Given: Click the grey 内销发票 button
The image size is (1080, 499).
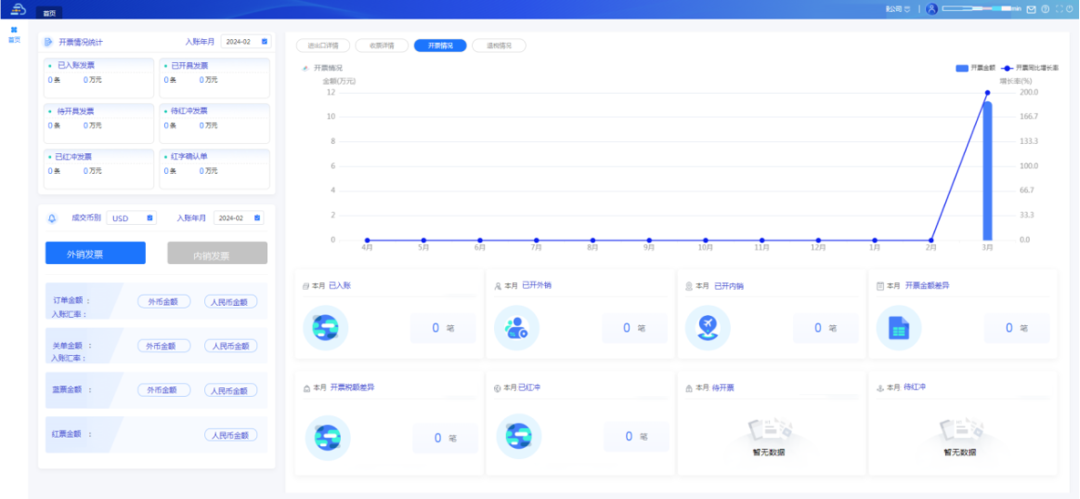Looking at the screenshot, I should 217,254.
